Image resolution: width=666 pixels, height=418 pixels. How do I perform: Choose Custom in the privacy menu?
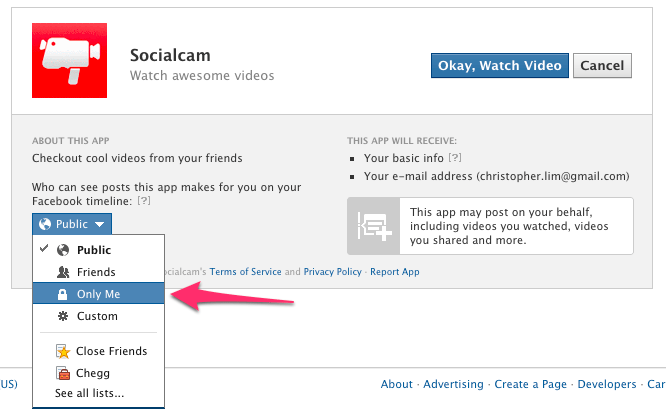point(99,316)
